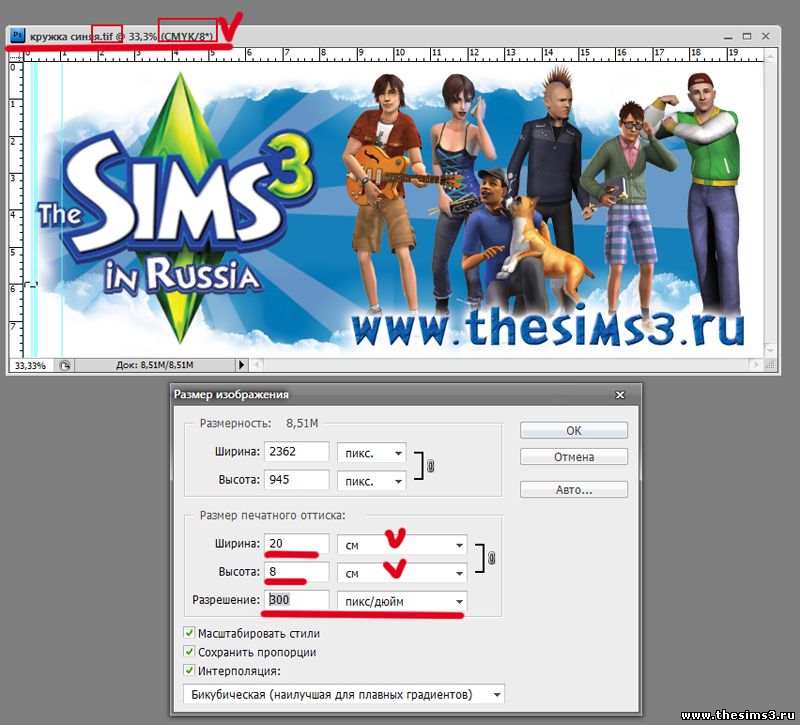Click the 33,33% zoom field in status bar
Viewport: 800px width, 725px height.
(x=28, y=366)
